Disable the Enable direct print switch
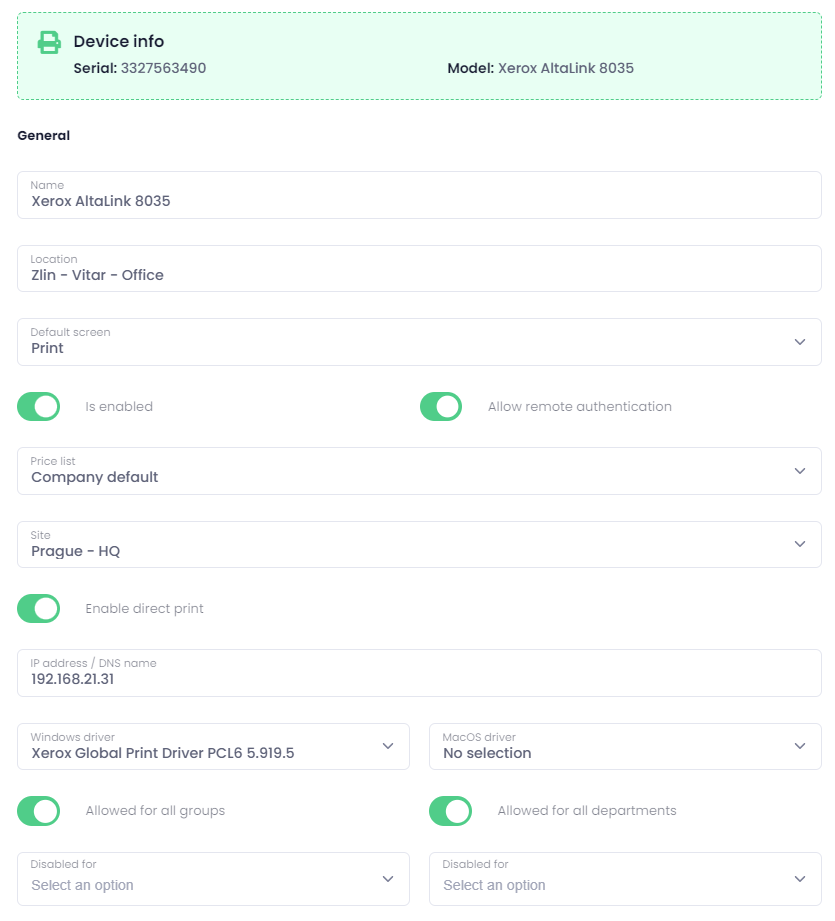835x921 pixels. coord(39,609)
